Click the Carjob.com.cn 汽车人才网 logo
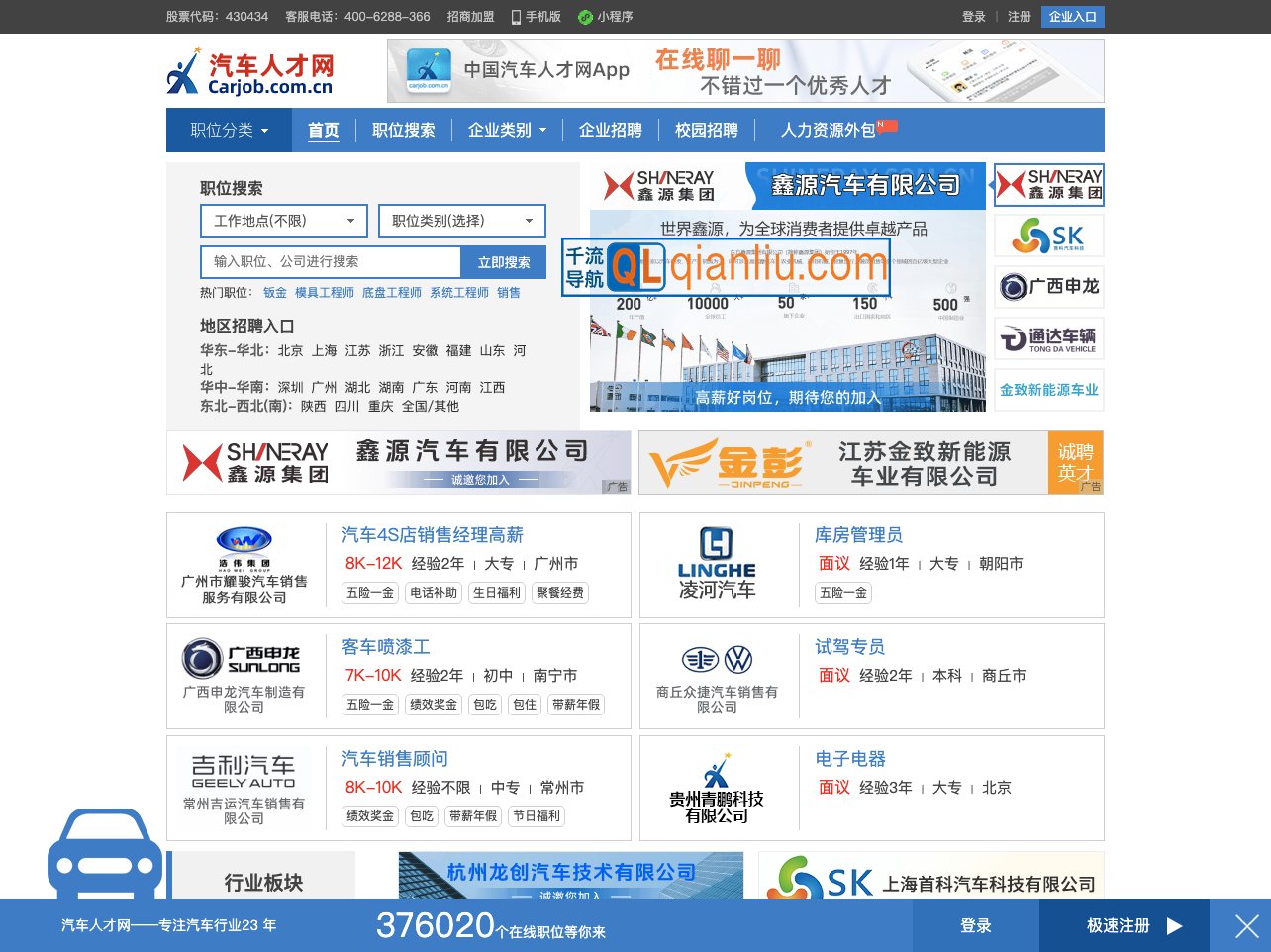Image resolution: width=1271 pixels, height=952 pixels. tap(250, 70)
